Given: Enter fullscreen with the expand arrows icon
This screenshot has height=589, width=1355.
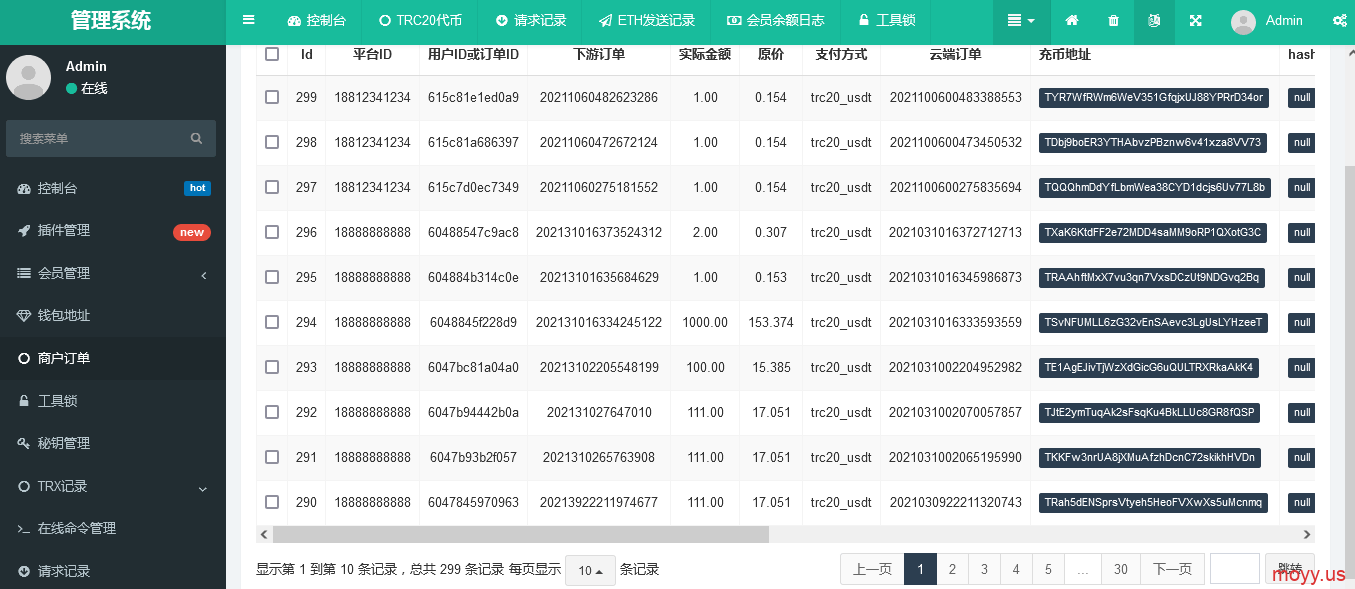Looking at the screenshot, I should coord(1195,20).
